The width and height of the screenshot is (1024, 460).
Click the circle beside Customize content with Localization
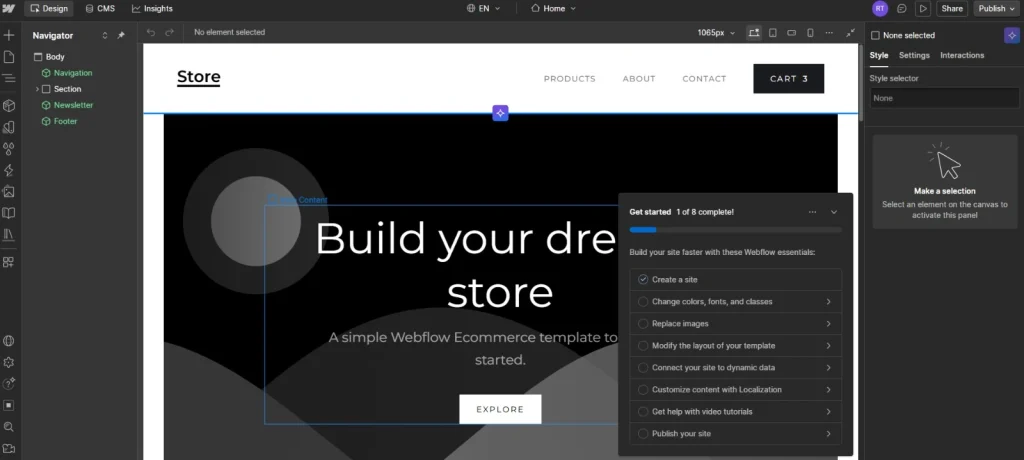[643, 389]
